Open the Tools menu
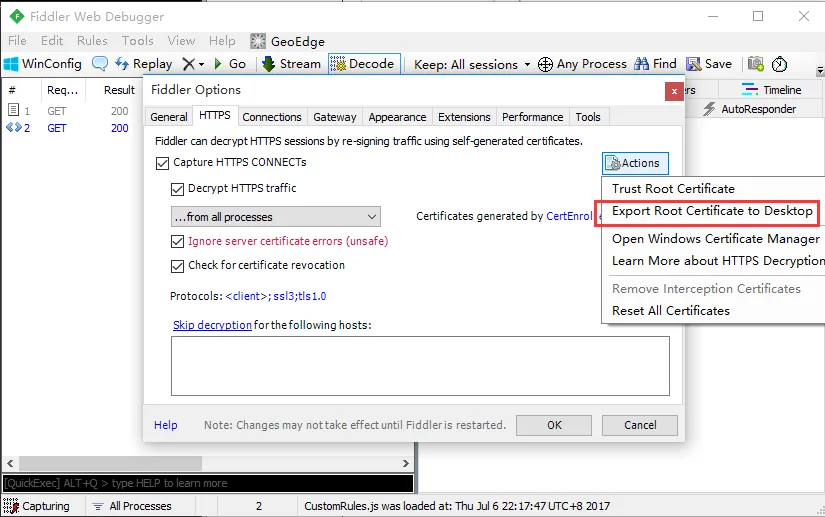 pos(137,40)
